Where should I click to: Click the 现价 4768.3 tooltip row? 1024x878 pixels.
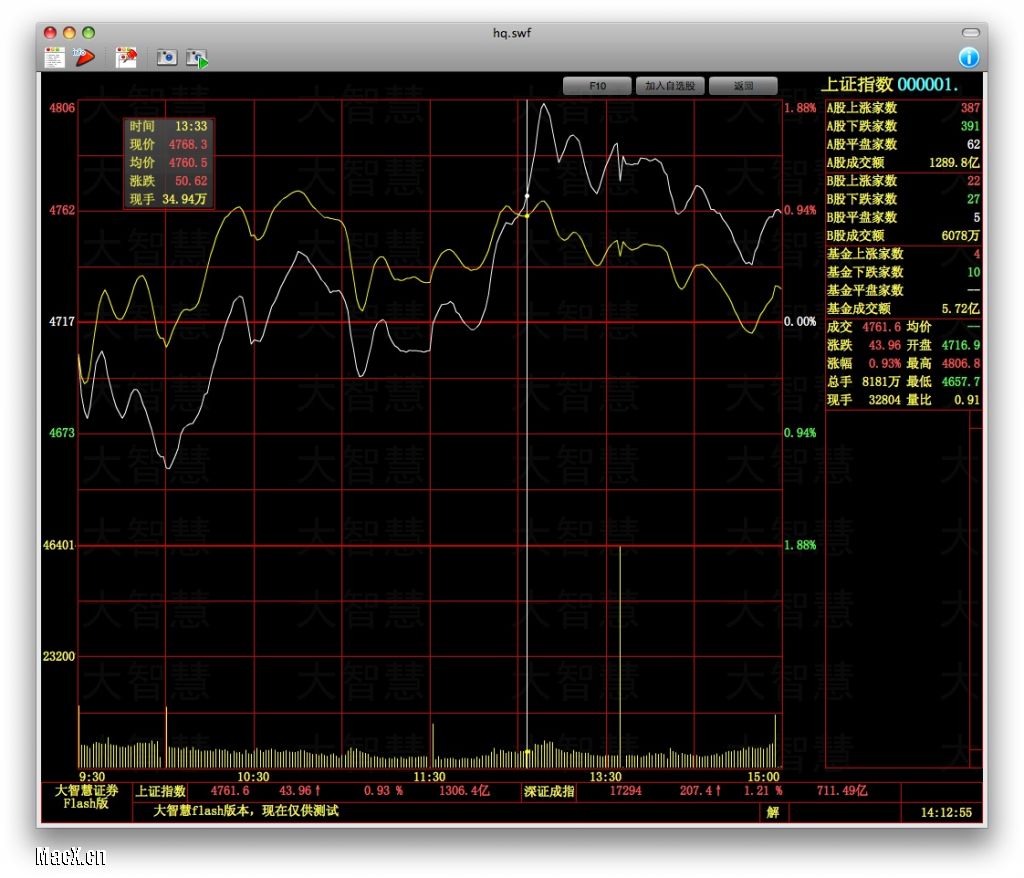(168, 145)
